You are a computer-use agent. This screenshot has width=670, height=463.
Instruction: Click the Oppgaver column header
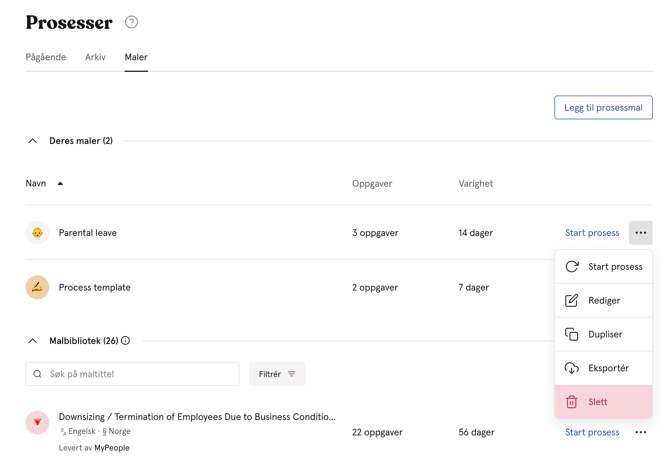372,184
